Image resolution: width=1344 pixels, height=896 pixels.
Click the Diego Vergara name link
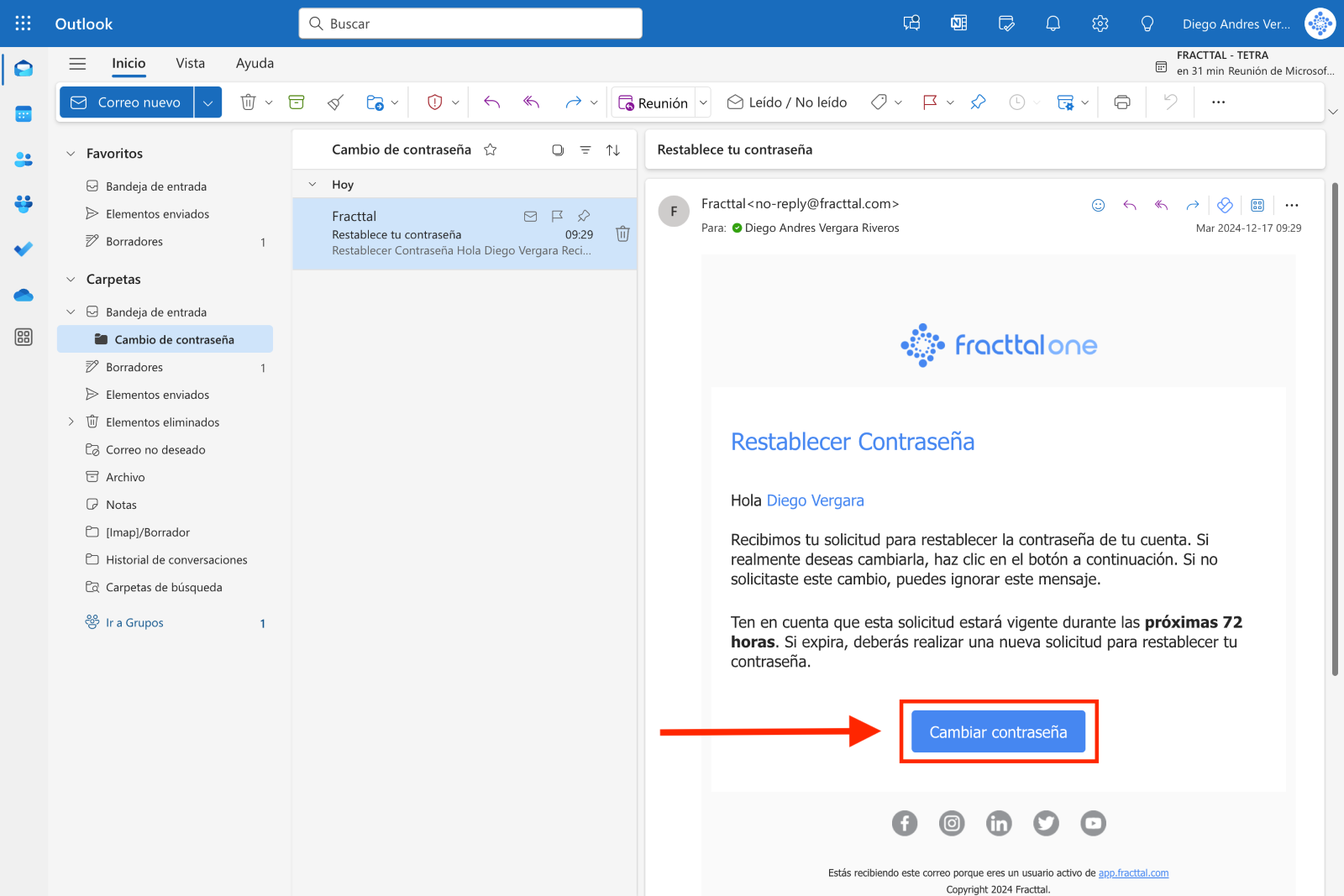[815, 500]
